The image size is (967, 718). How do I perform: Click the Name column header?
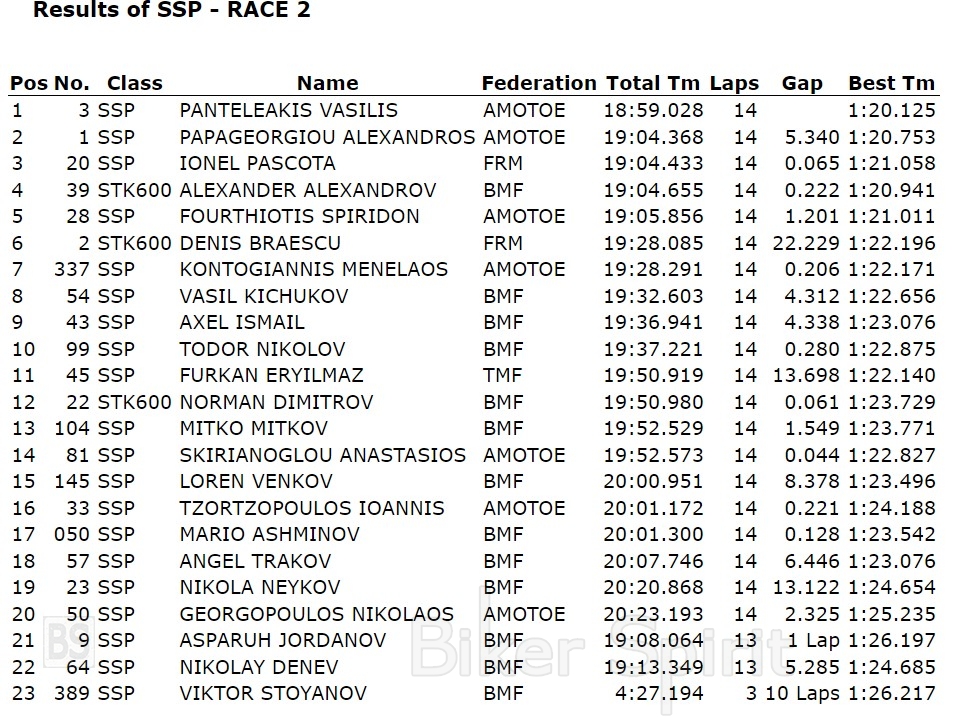[x=327, y=84]
